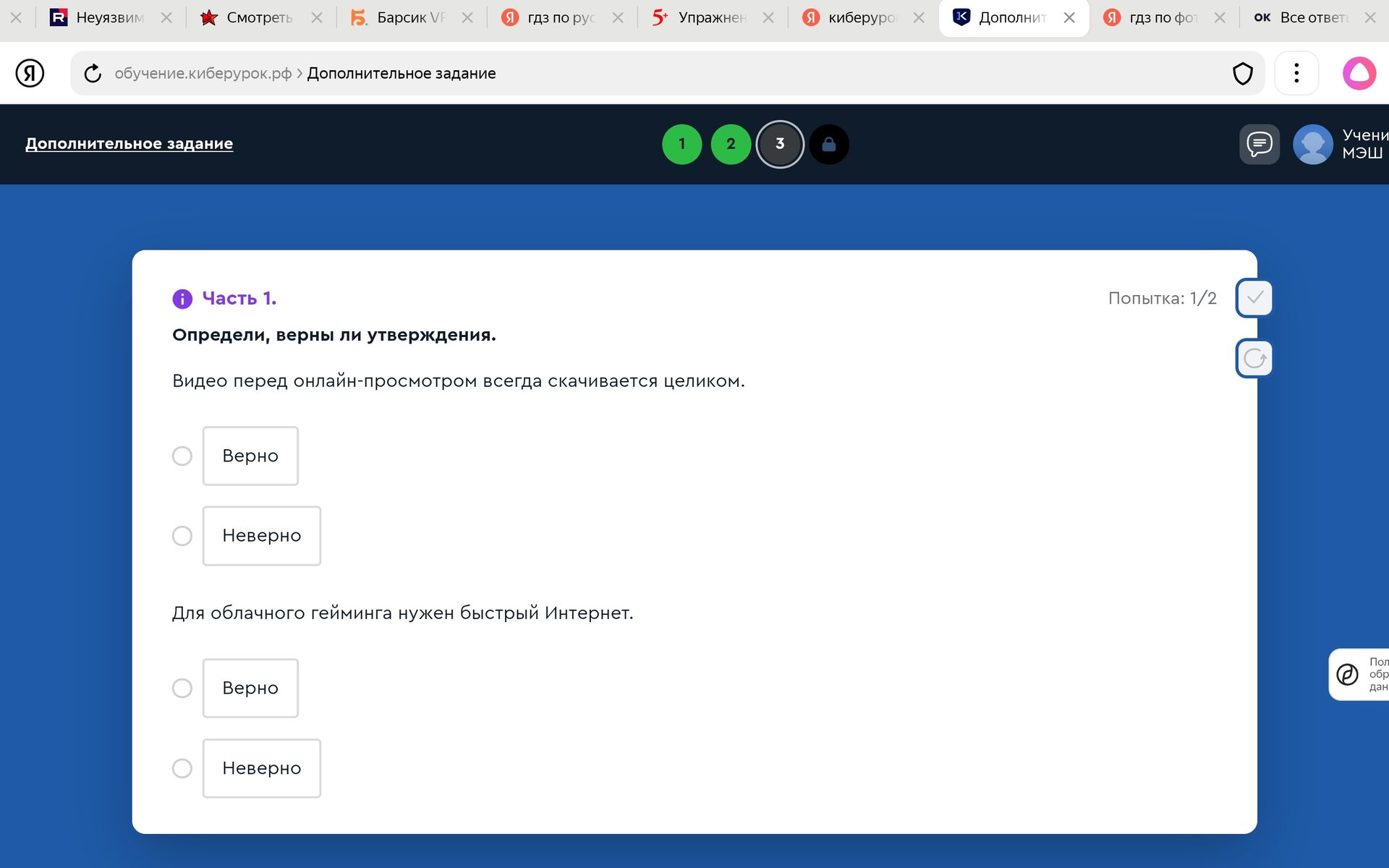Select Верно radio for video download statement
This screenshot has width=1389, height=868.
(x=182, y=456)
